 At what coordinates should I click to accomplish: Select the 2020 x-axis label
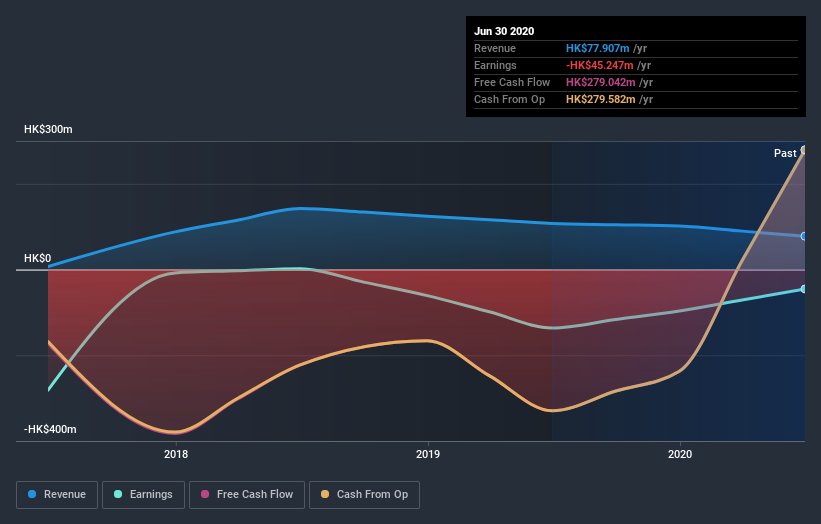[680, 454]
